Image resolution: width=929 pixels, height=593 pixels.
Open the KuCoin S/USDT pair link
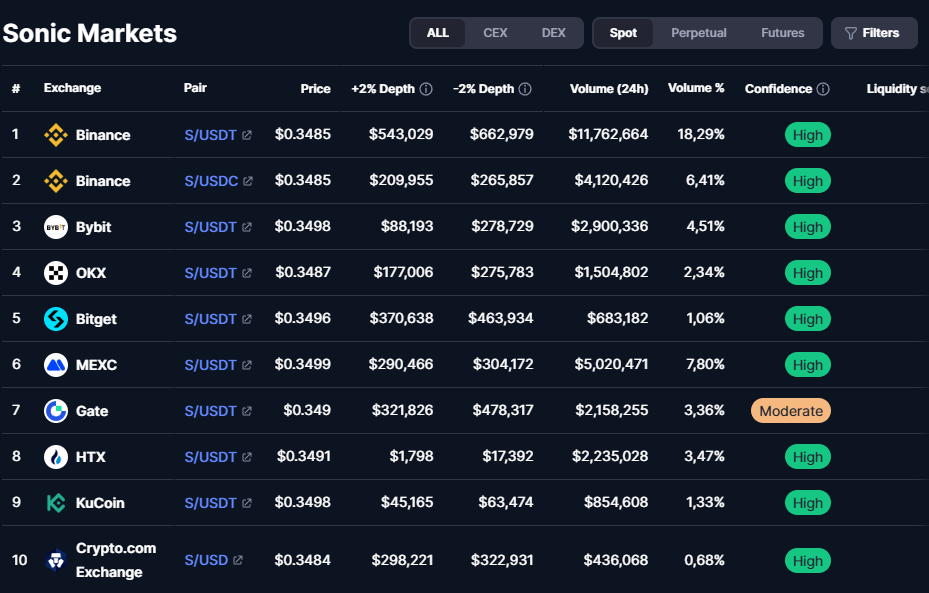[x=210, y=503]
